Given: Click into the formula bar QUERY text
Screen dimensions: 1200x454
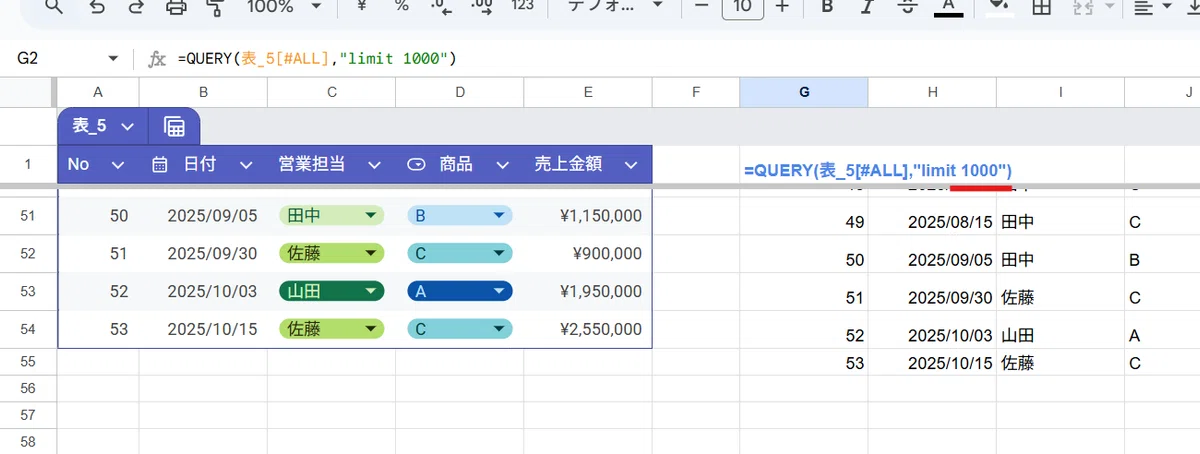Looking at the screenshot, I should coord(317,59).
